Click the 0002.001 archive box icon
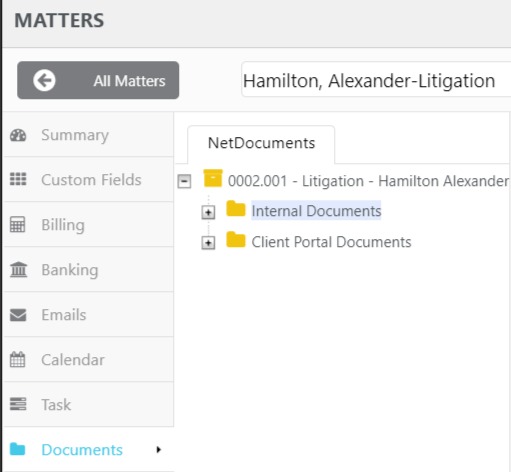Viewport: 511px width, 472px height. click(213, 178)
